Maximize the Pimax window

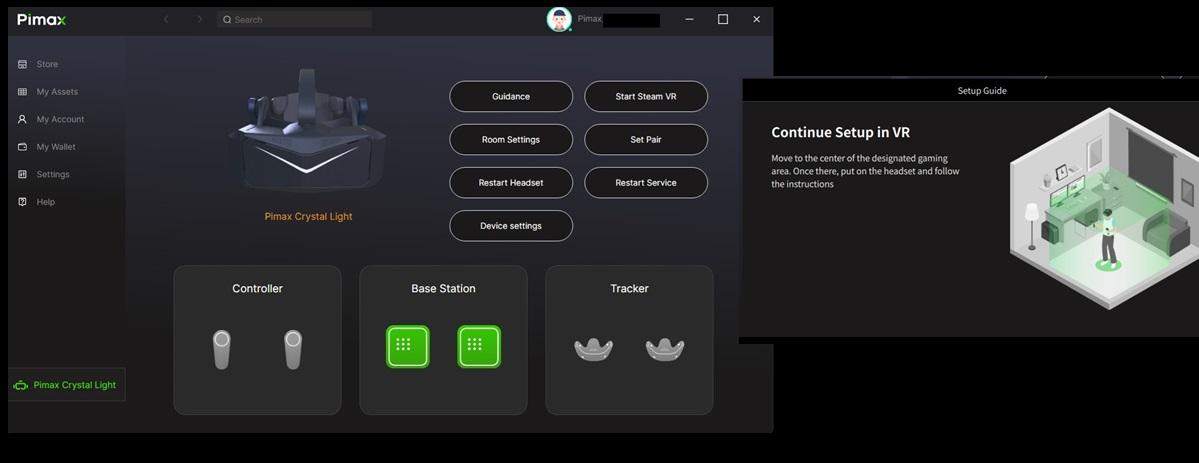pyautogui.click(x=723, y=19)
